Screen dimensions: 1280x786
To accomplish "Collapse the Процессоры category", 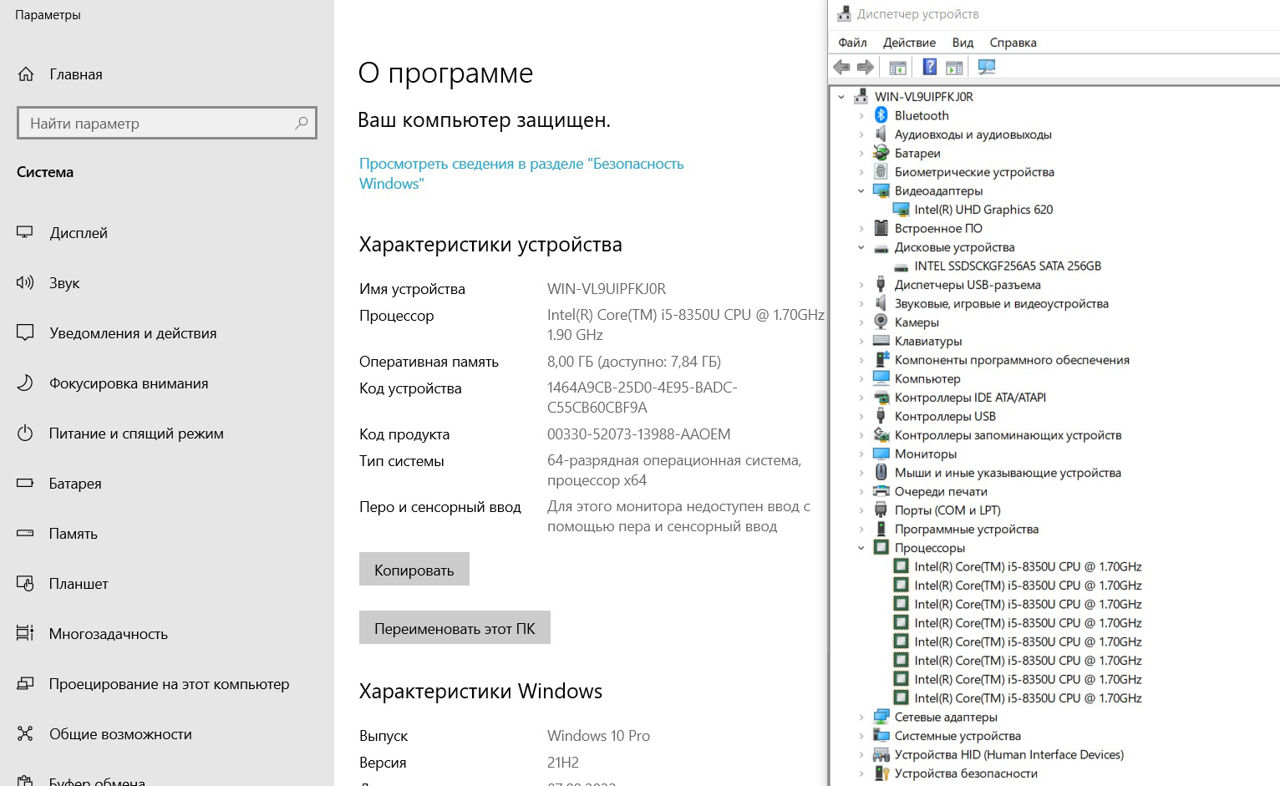I will [861, 548].
